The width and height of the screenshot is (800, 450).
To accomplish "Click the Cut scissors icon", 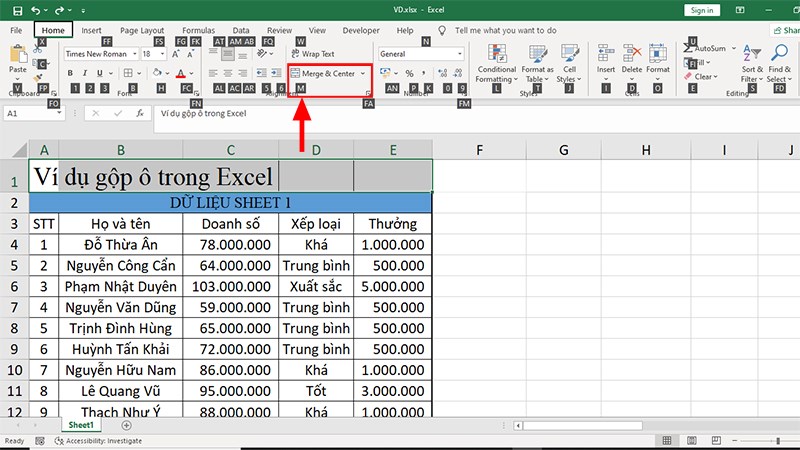I will [x=37, y=49].
